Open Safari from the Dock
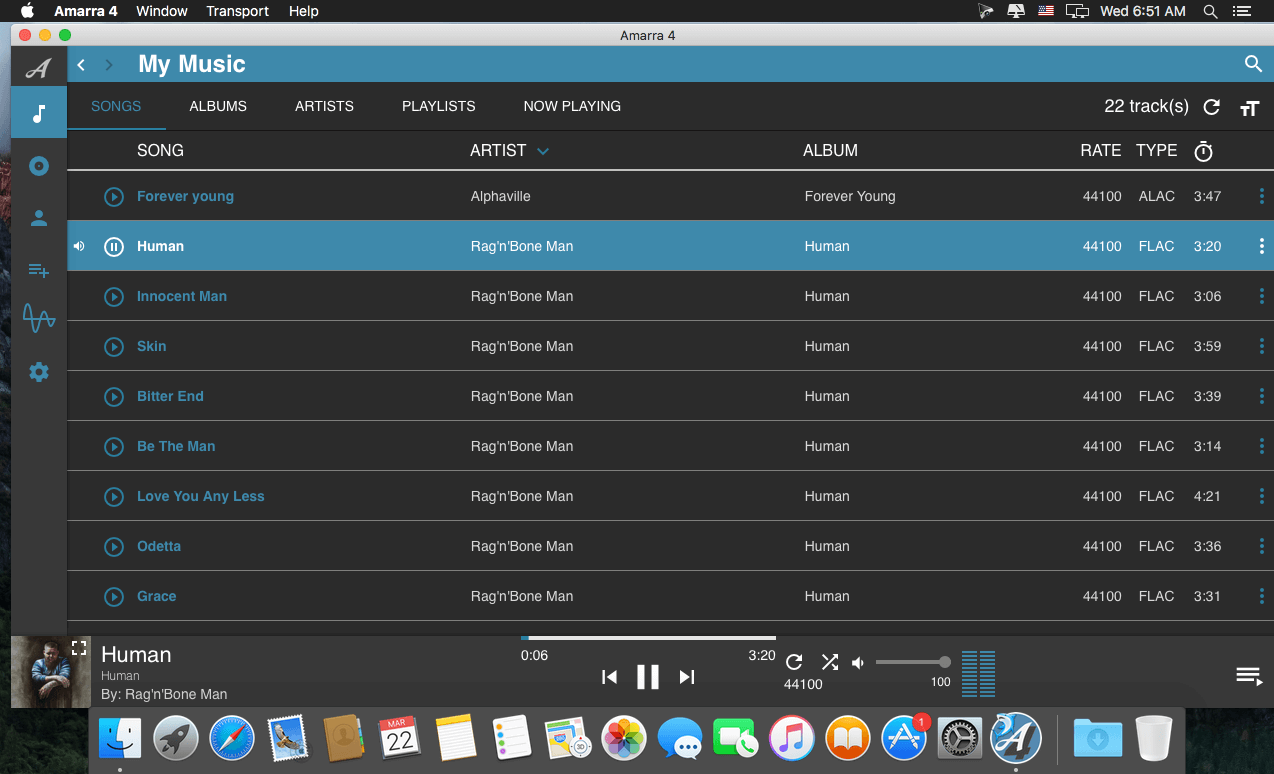Viewport: 1274px width, 774px height. pyautogui.click(x=232, y=739)
